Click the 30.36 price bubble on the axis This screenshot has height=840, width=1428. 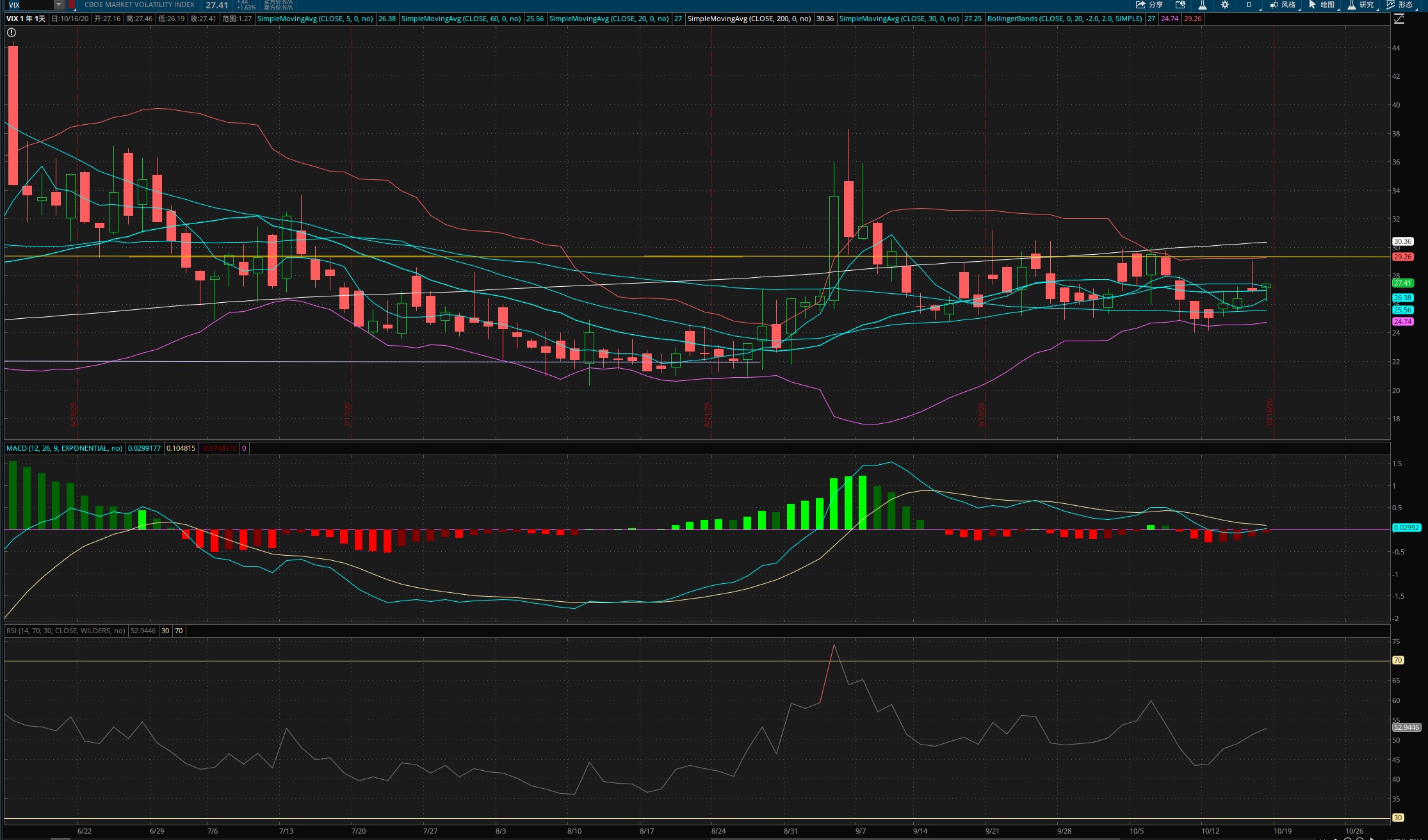tap(1402, 241)
